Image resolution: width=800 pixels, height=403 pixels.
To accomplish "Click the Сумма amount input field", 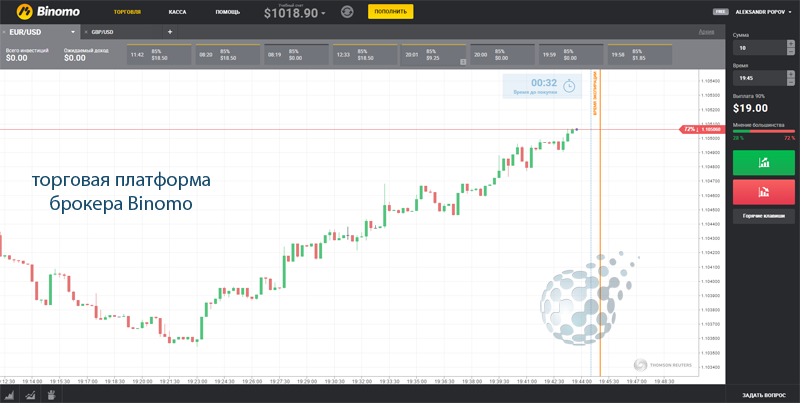I will click(760, 48).
